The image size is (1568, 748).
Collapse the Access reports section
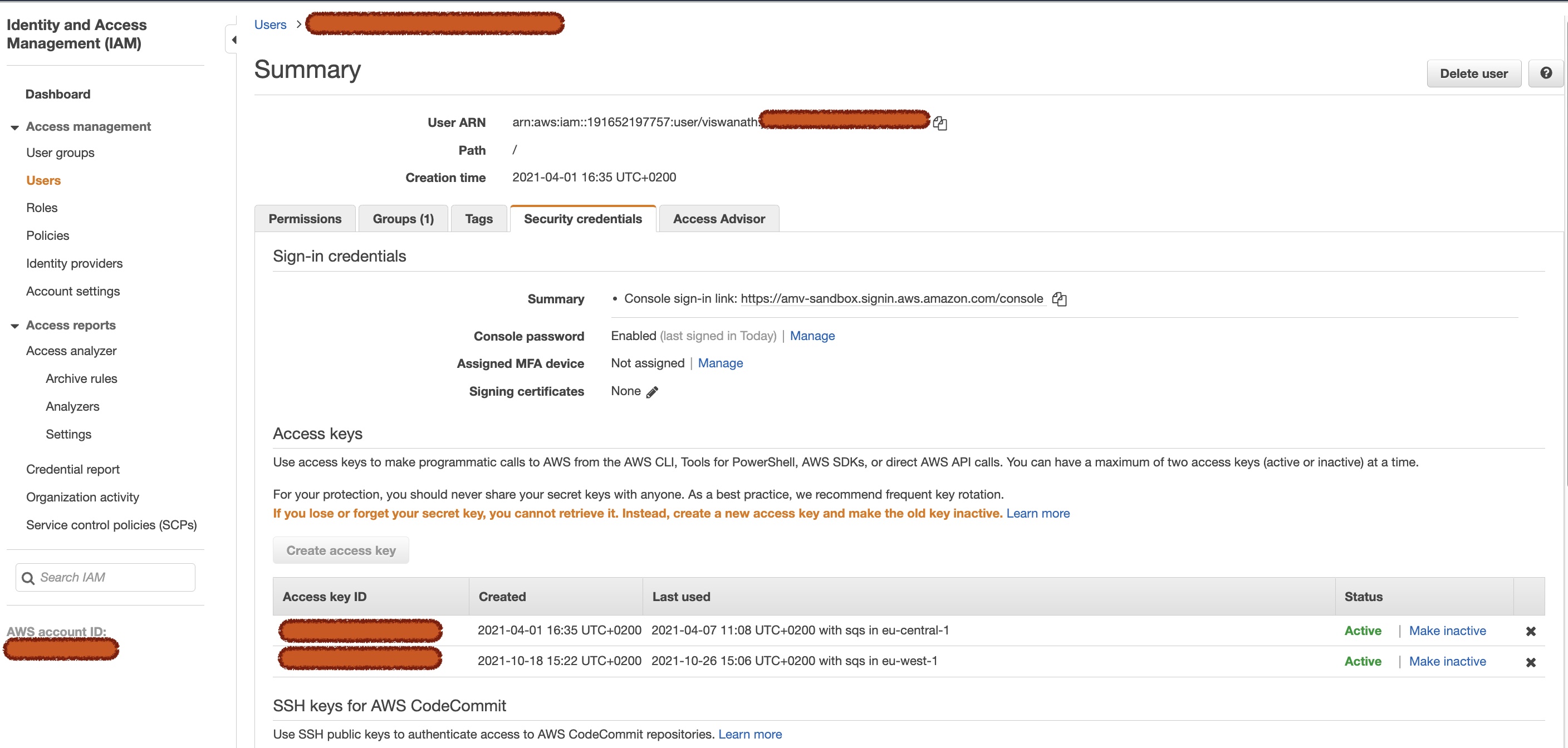[x=14, y=326]
